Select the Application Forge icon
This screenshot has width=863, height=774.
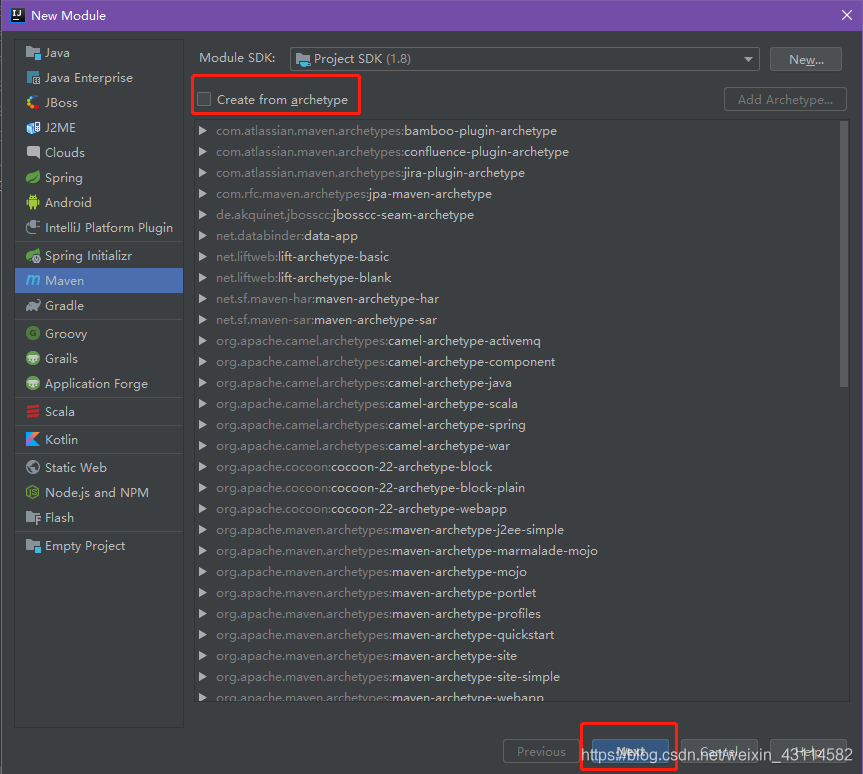[x=33, y=383]
